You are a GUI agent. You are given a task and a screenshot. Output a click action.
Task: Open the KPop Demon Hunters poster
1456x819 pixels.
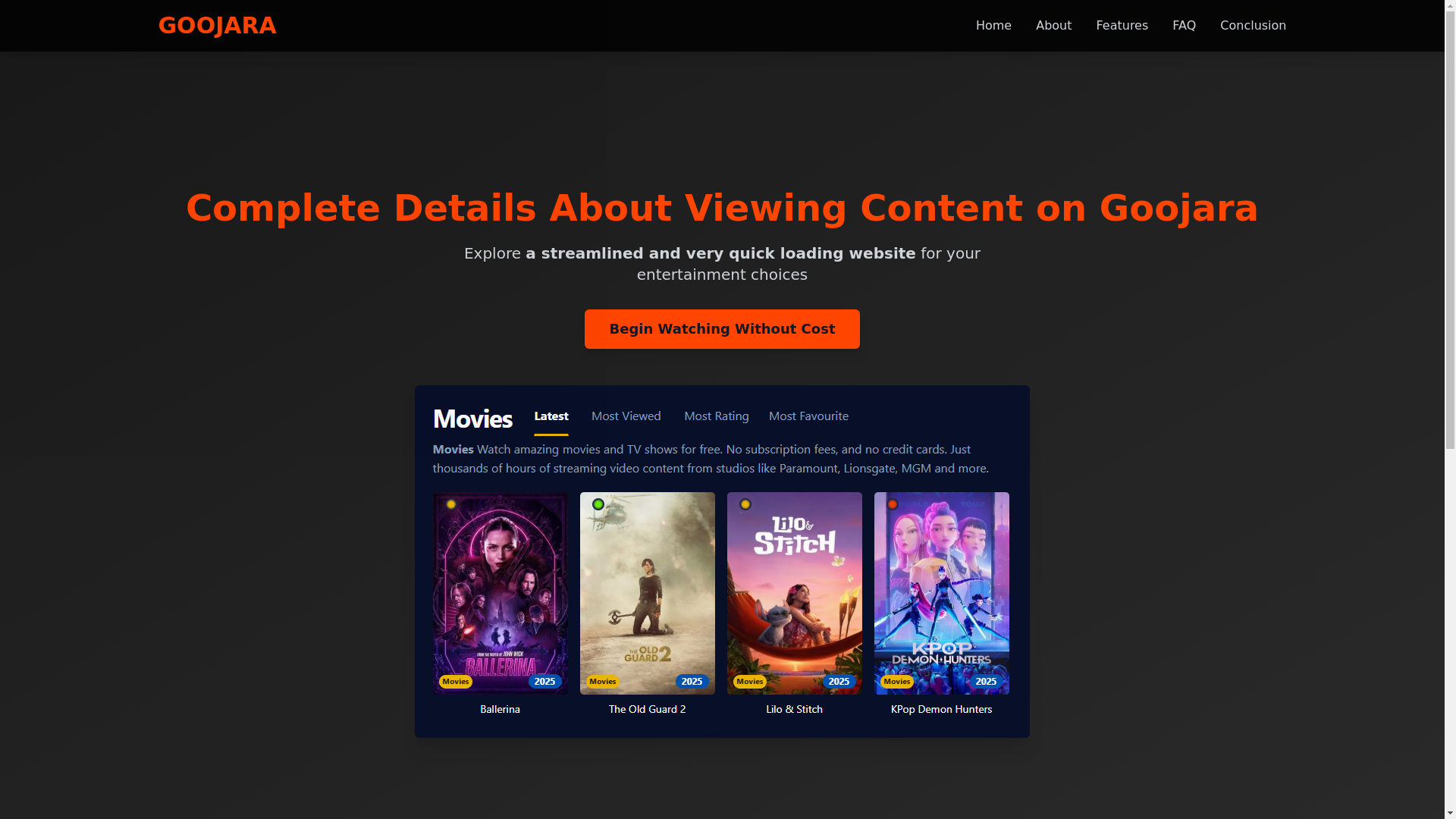tap(942, 593)
